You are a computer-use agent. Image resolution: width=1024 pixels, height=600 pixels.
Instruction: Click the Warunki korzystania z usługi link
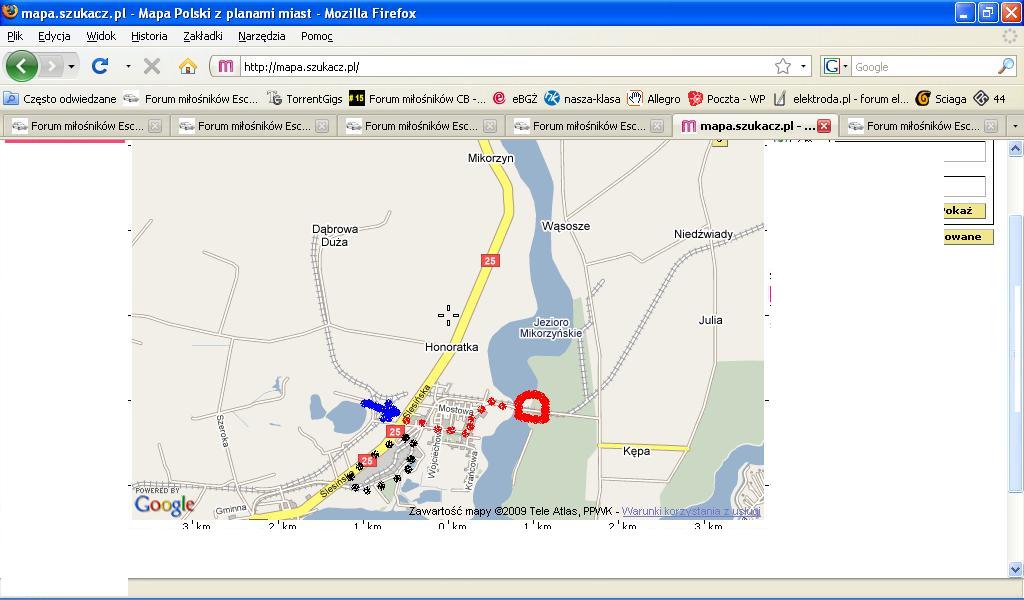coord(691,511)
